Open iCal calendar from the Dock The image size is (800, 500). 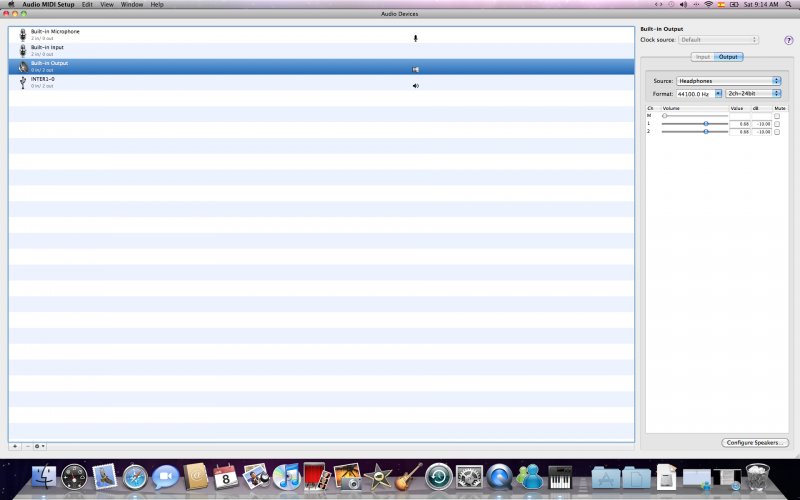click(x=226, y=477)
